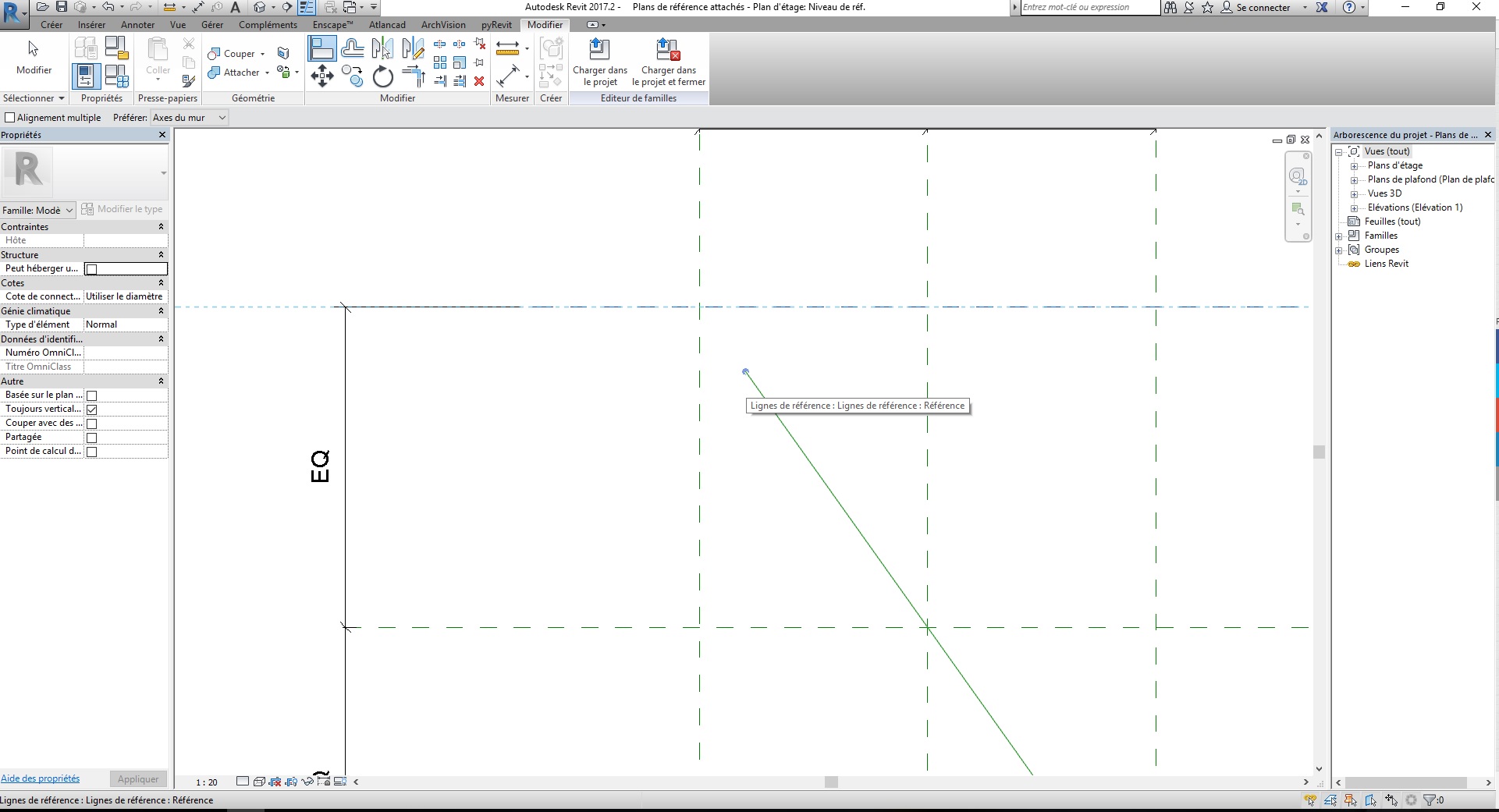This screenshot has width=1499, height=812.
Task: Enable the Alignement multiple checkbox
Action: [x=10, y=118]
